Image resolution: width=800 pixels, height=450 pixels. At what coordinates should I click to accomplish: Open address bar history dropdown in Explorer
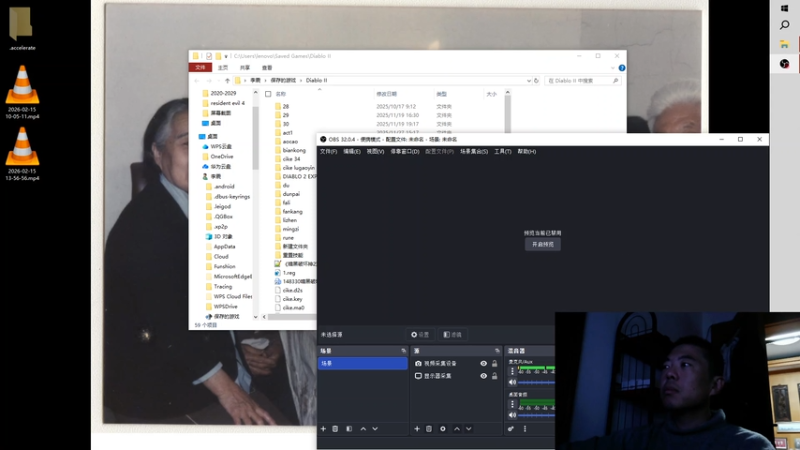pos(529,81)
